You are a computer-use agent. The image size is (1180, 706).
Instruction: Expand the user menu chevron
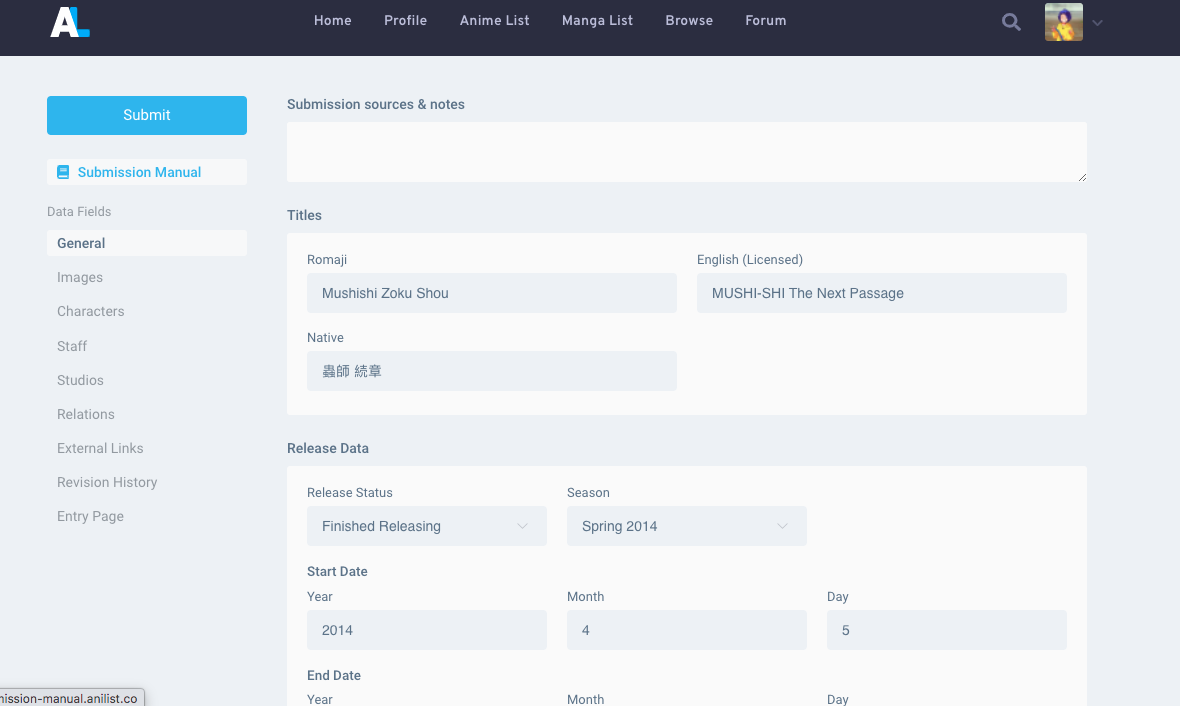(x=1097, y=23)
